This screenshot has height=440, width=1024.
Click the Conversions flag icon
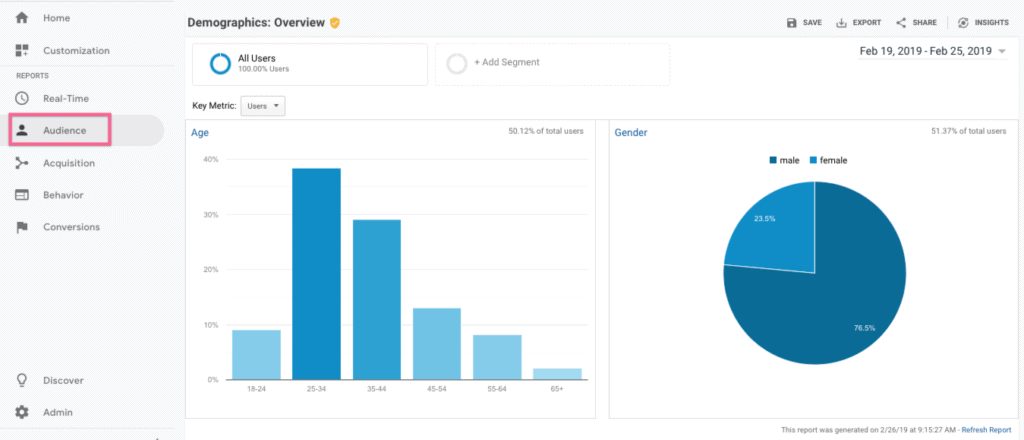pyautogui.click(x=22, y=227)
